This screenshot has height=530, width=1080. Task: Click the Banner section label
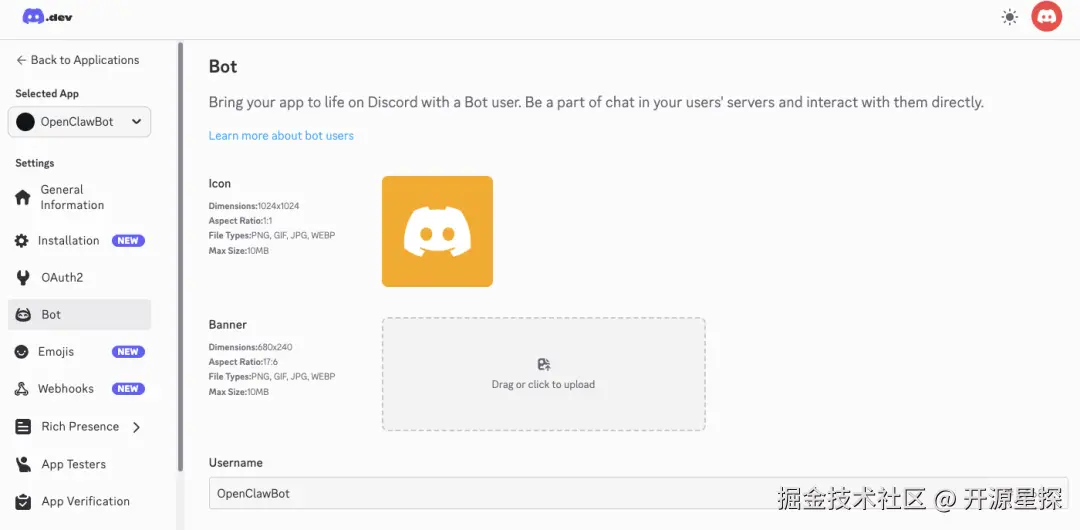click(x=227, y=324)
